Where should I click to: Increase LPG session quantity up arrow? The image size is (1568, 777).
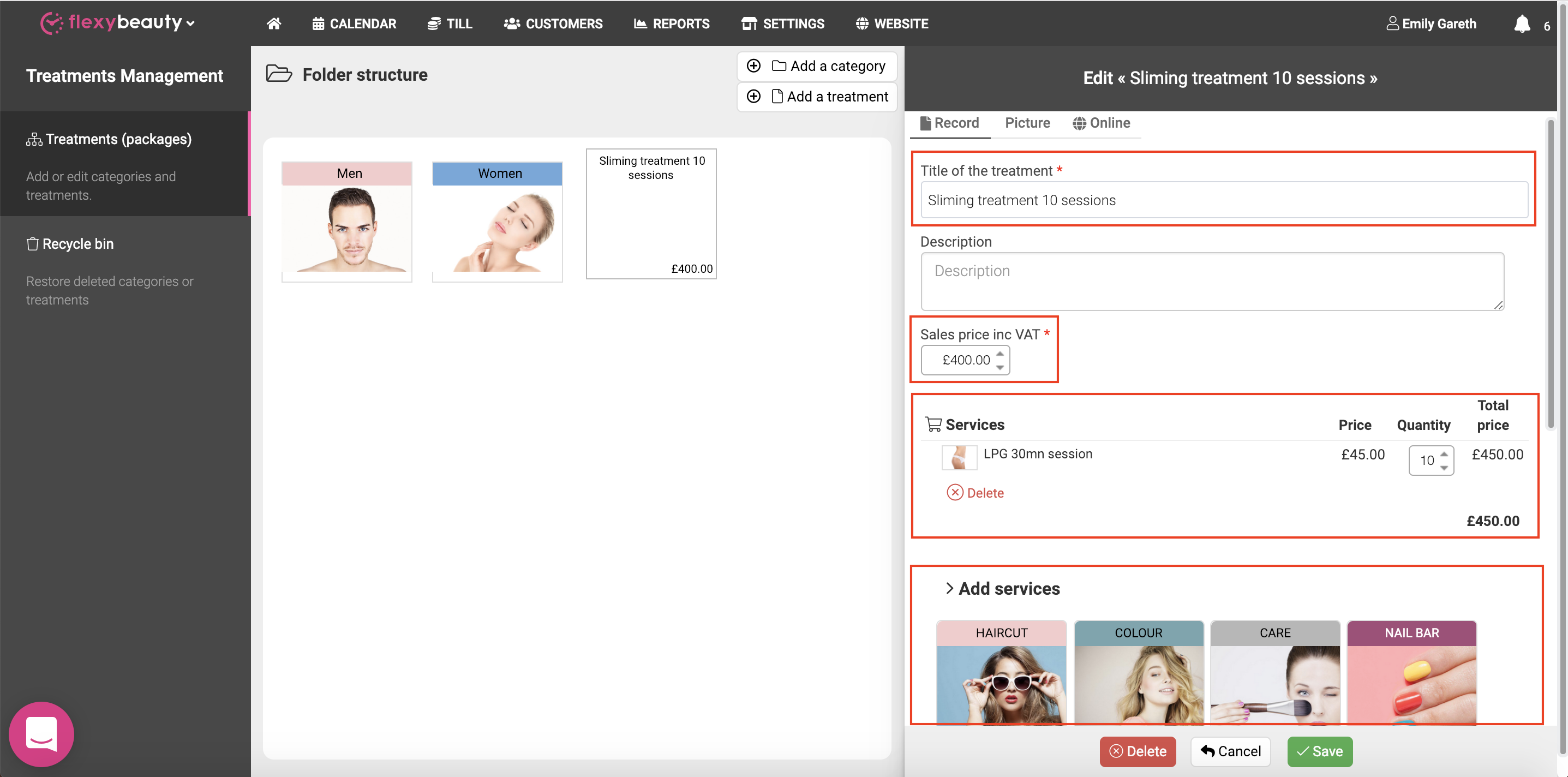click(1445, 455)
